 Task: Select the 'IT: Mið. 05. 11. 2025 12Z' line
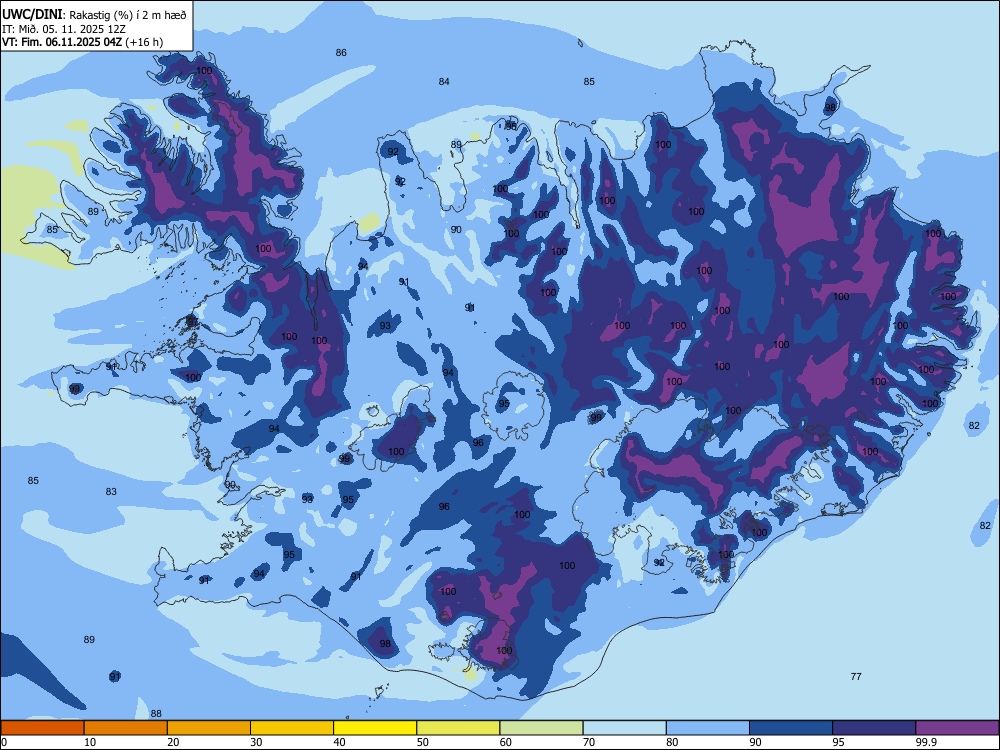(64, 29)
